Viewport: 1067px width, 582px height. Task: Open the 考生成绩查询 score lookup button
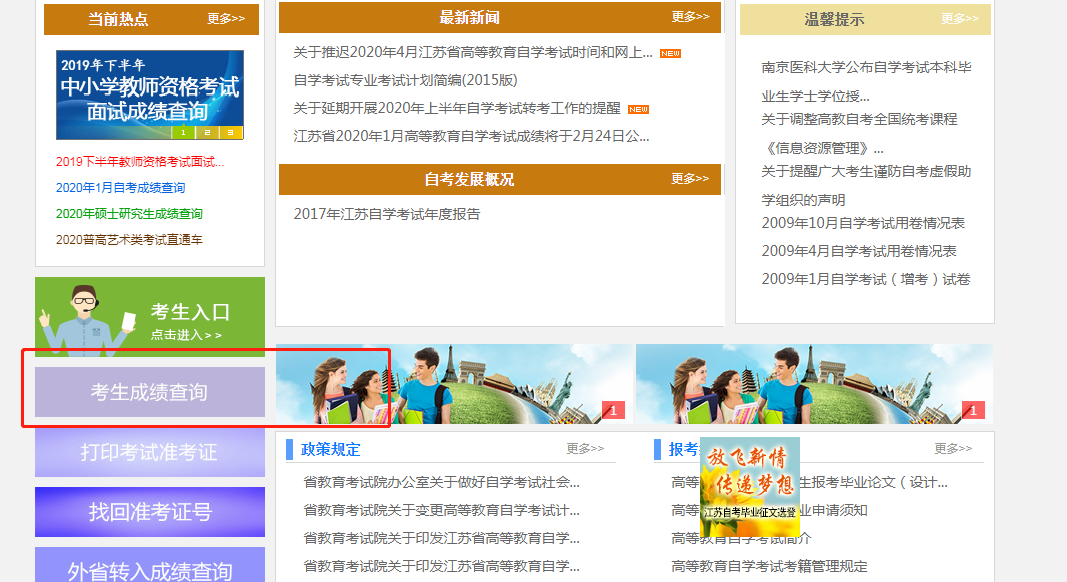(x=150, y=392)
